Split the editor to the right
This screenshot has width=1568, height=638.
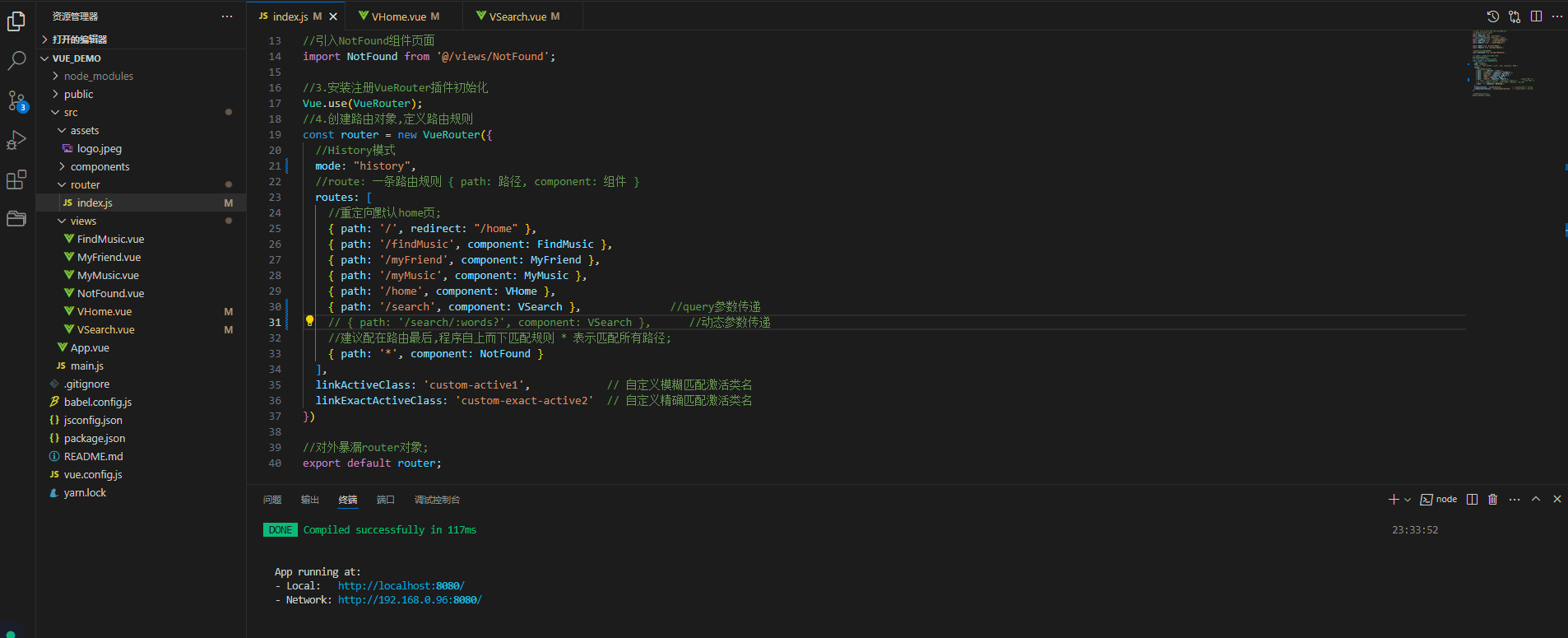click(1536, 16)
